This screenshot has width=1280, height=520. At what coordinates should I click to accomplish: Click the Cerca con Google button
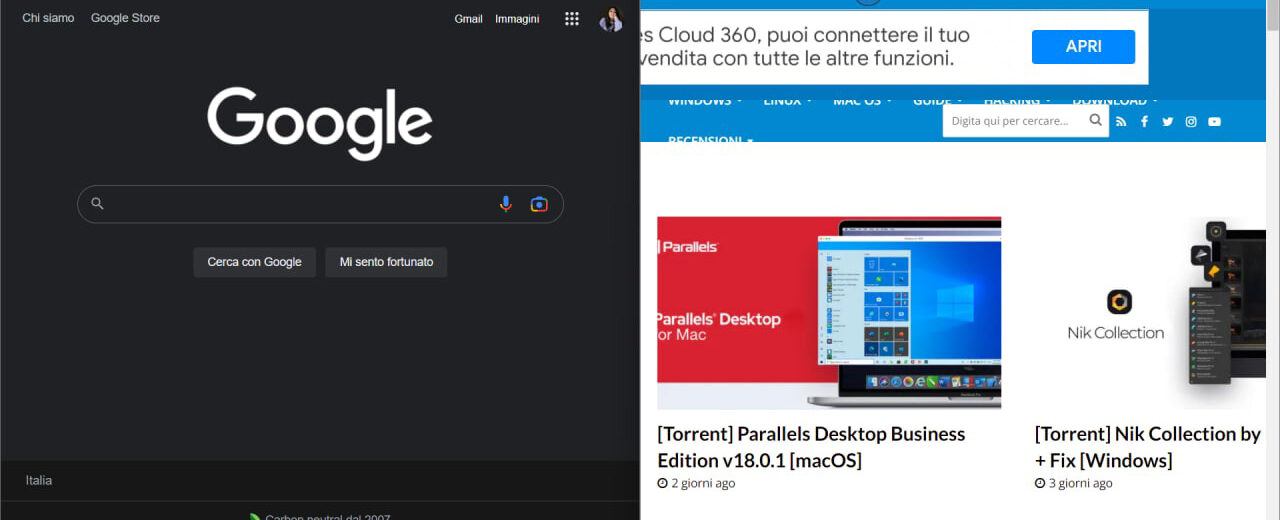(x=254, y=262)
